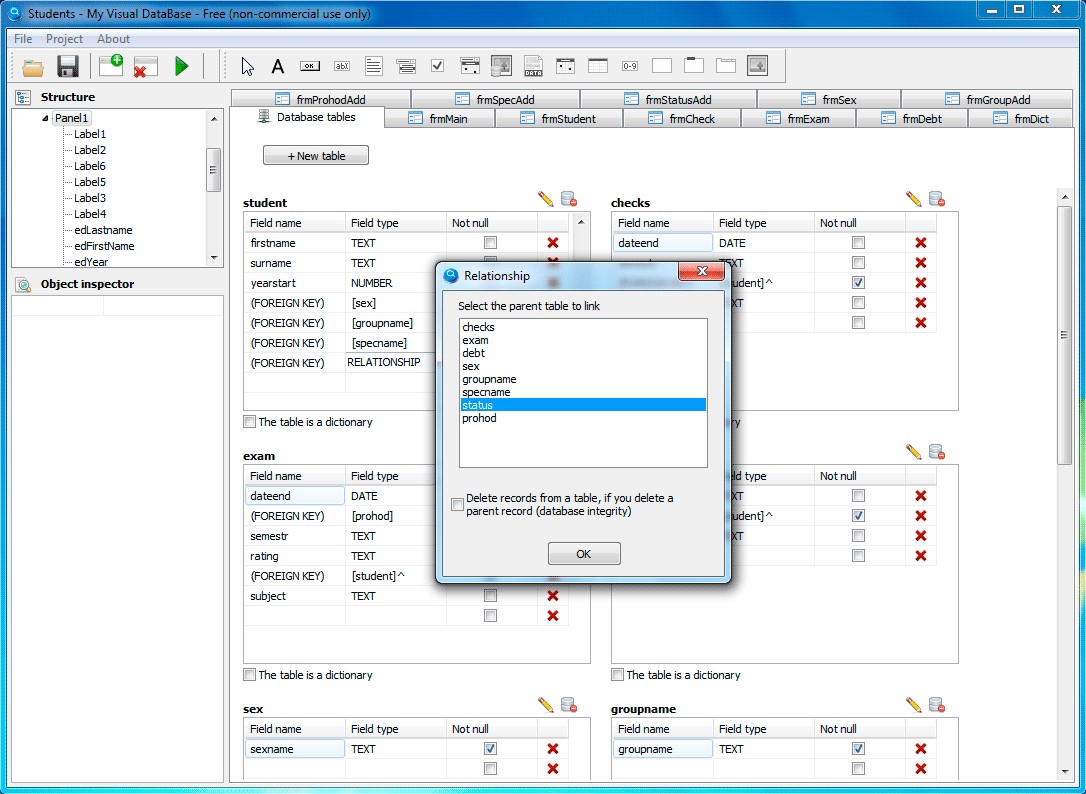Screen dimensions: 1086x794
Task: Toggle Not null checkbox for firstname field
Action: pyautogui.click(x=490, y=243)
